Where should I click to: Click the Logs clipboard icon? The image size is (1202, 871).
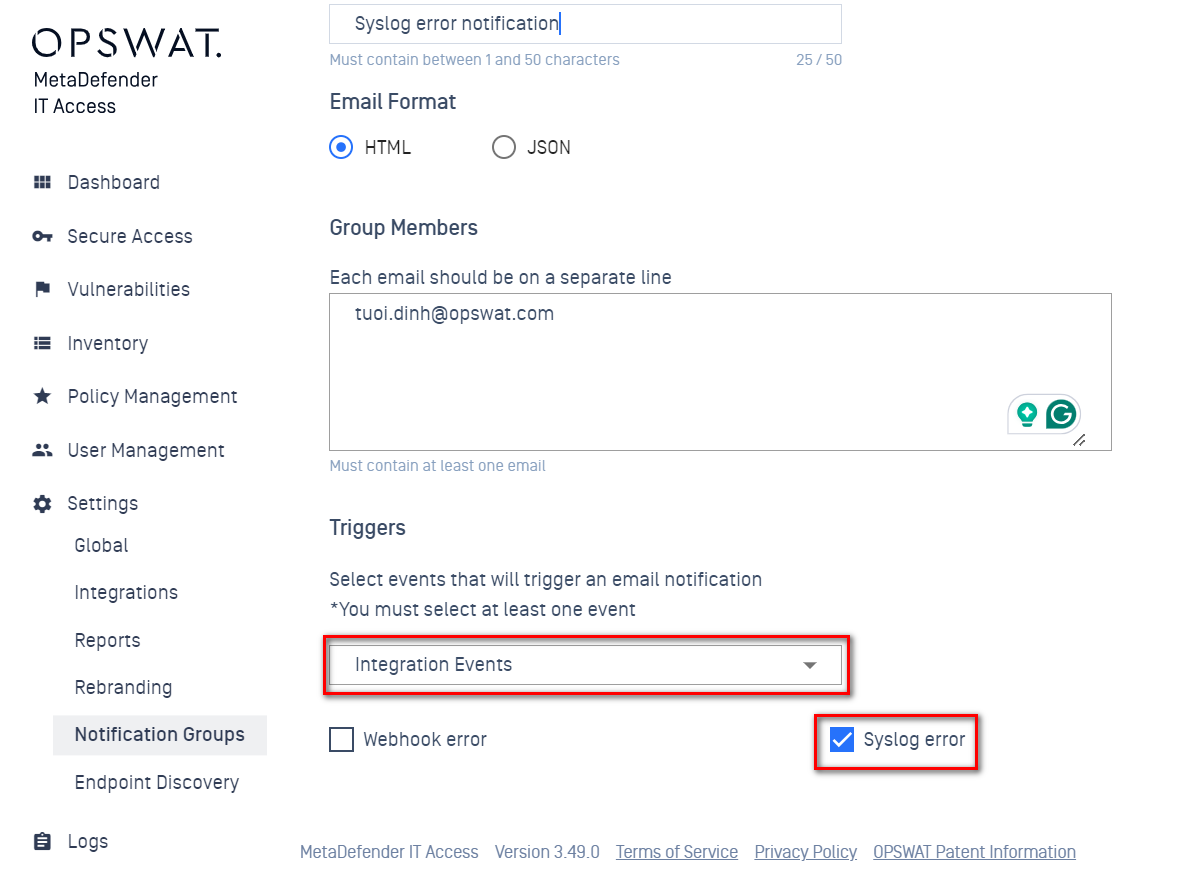tap(42, 842)
